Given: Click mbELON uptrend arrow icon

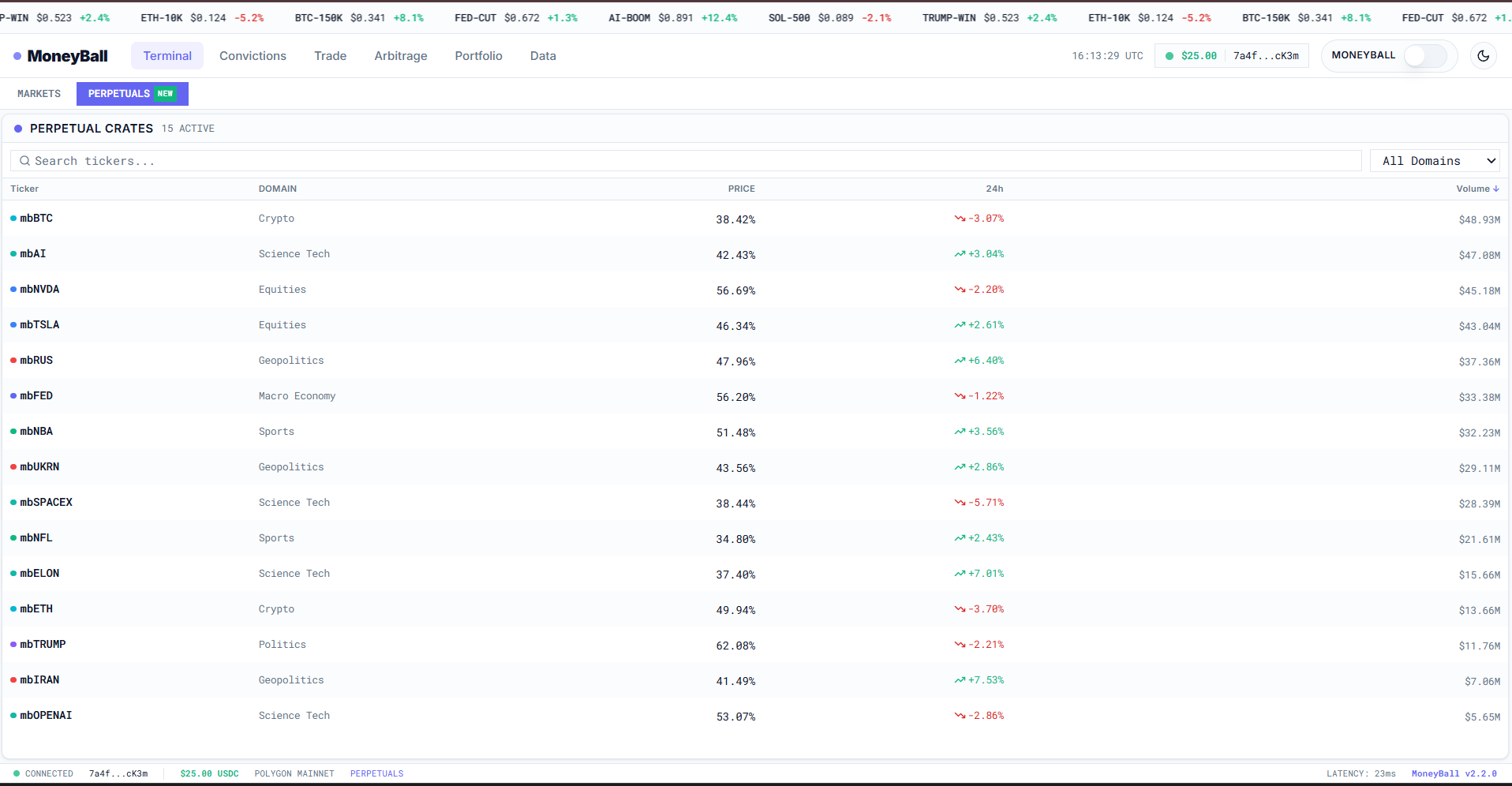Looking at the screenshot, I should [x=960, y=574].
